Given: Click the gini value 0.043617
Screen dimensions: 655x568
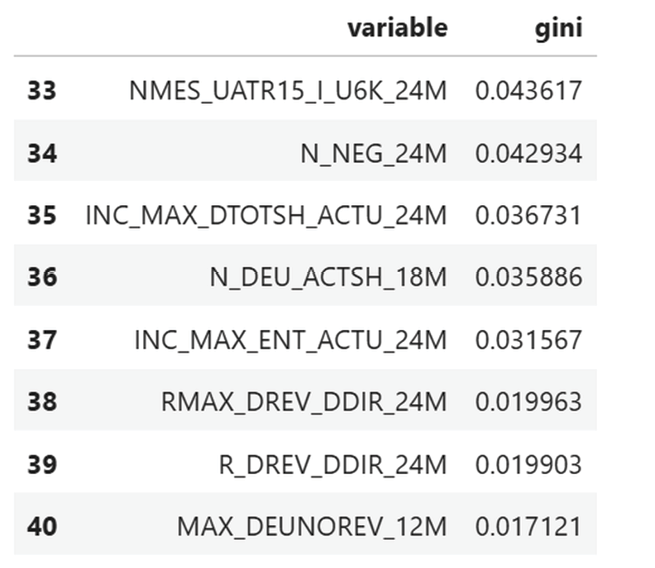Looking at the screenshot, I should point(528,91).
